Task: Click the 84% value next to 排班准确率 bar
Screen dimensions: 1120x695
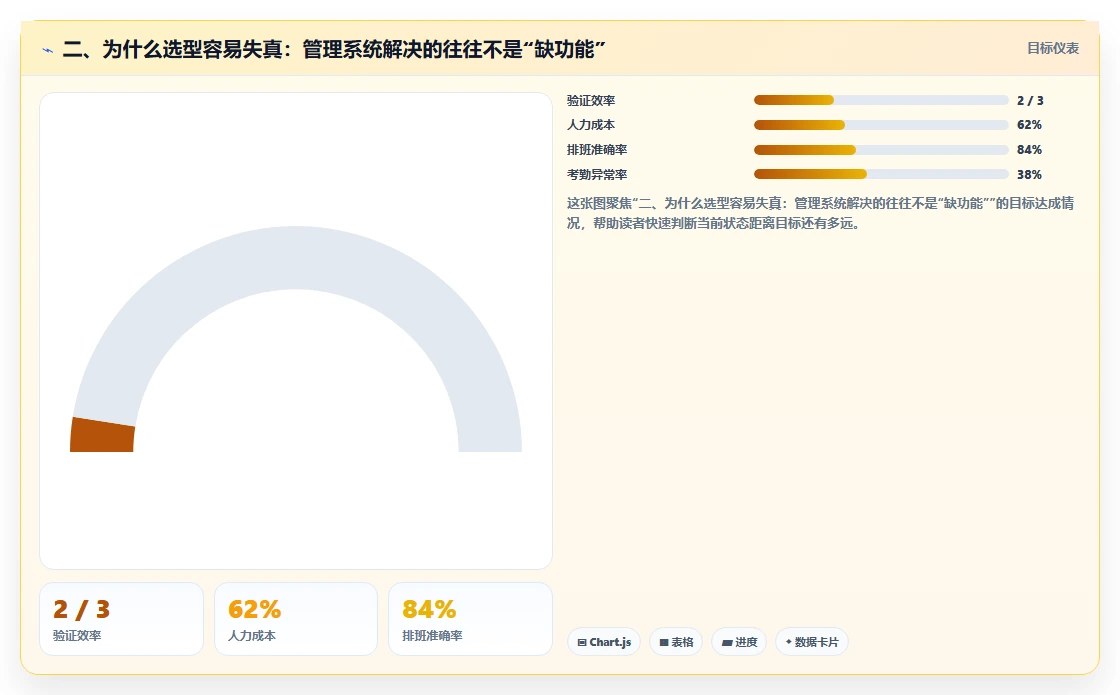Action: pyautogui.click(x=1029, y=150)
